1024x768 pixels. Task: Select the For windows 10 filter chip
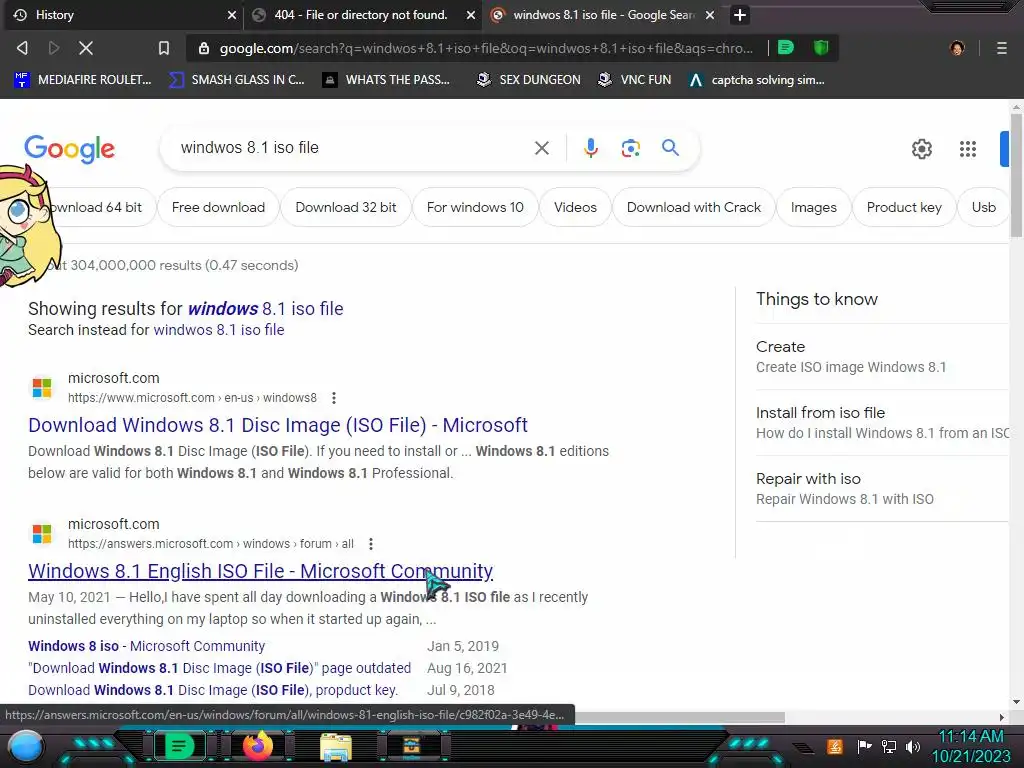coord(475,207)
